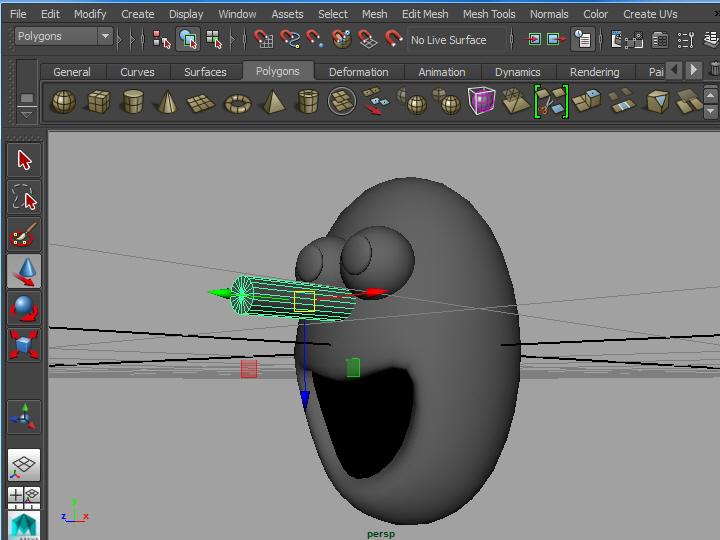Toggle snap to grids
The image size is (720, 540).
click(x=264, y=40)
